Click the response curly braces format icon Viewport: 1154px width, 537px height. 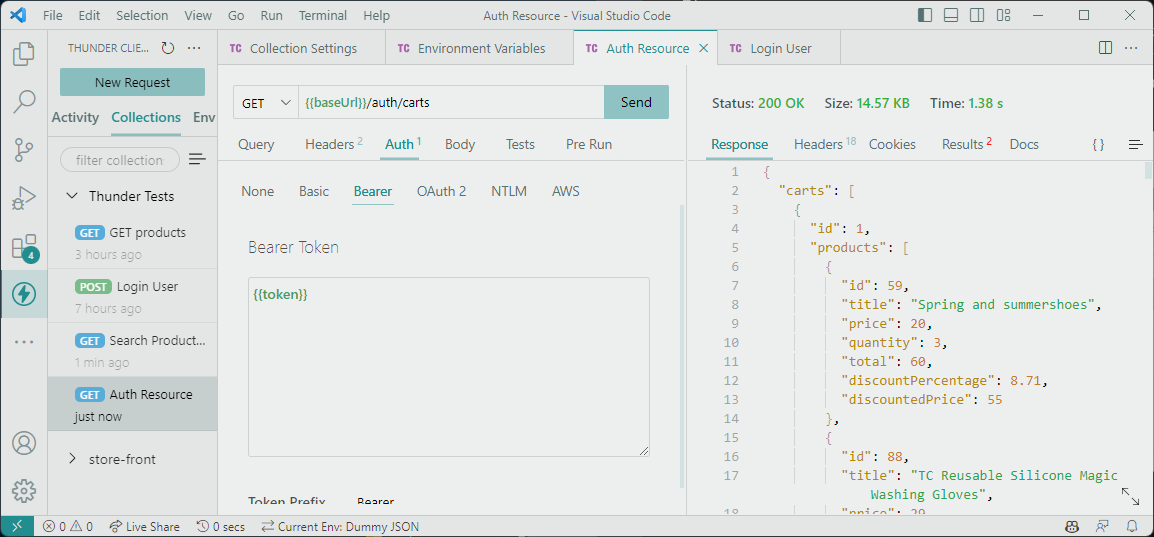[x=1098, y=145]
